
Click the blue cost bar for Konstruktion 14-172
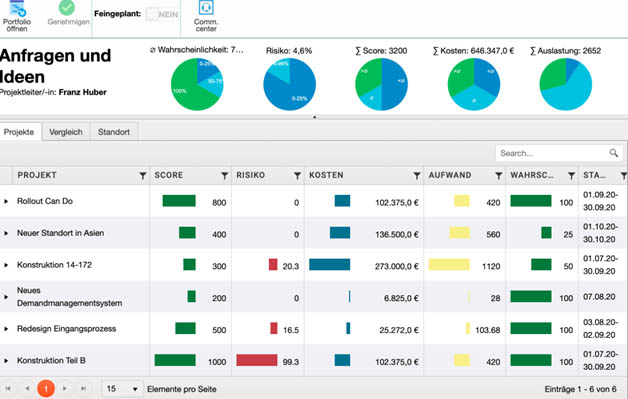330,264
